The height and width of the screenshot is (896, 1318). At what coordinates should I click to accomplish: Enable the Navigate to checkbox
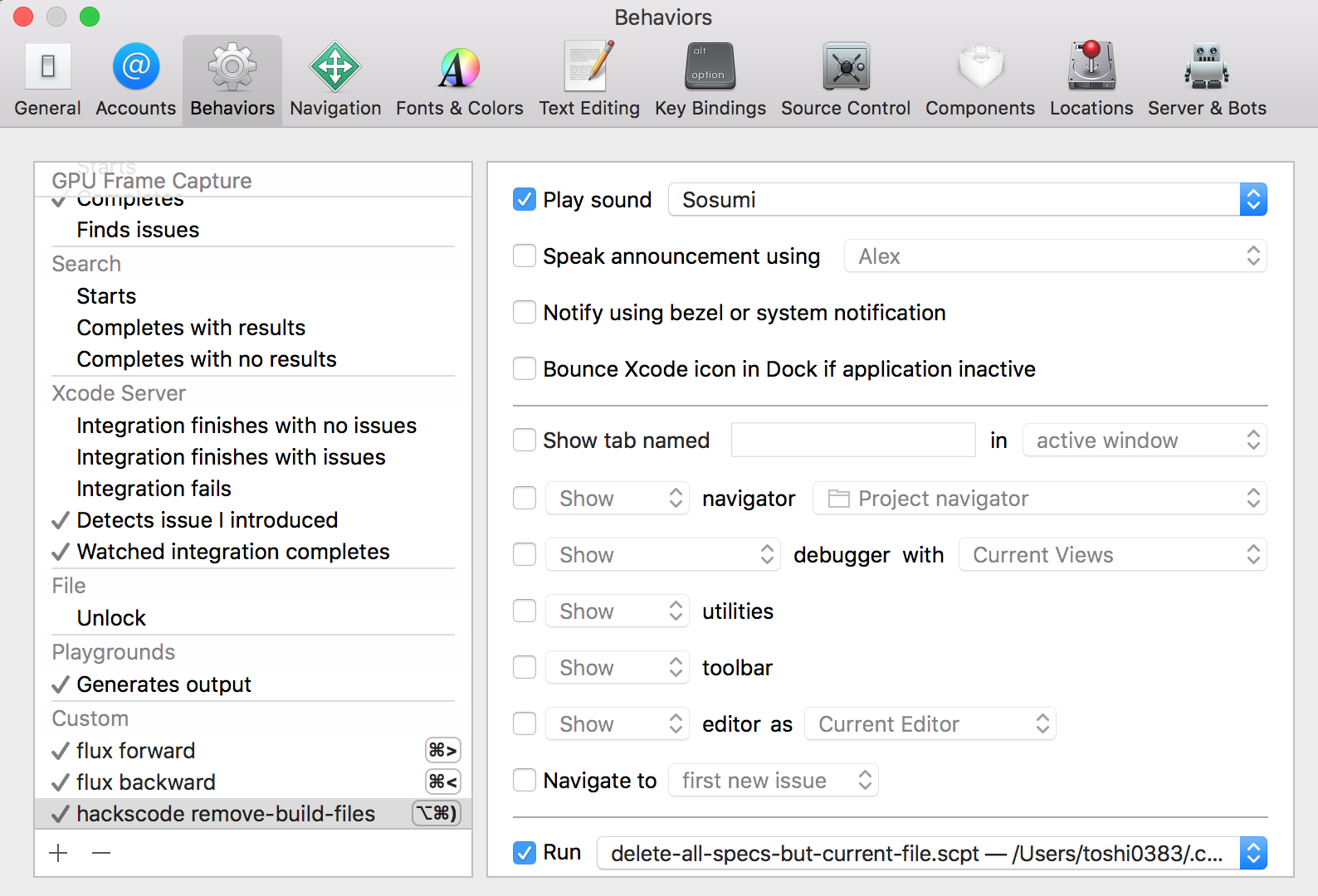tap(525, 780)
